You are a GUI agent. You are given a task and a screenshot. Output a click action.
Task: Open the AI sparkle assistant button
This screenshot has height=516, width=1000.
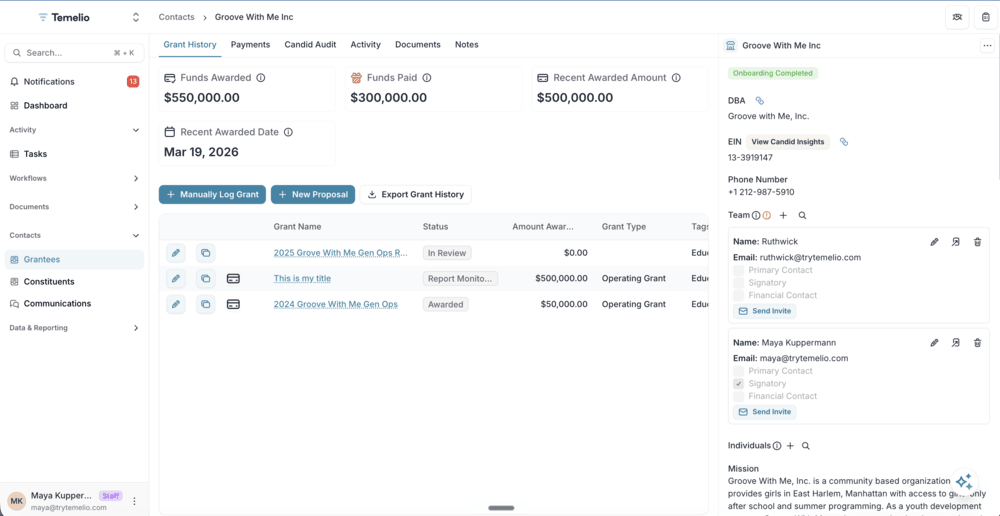pyautogui.click(x=964, y=482)
